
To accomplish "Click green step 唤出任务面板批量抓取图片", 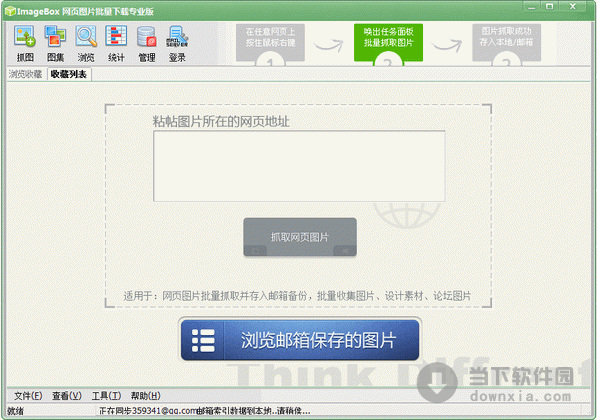I will tap(388, 43).
